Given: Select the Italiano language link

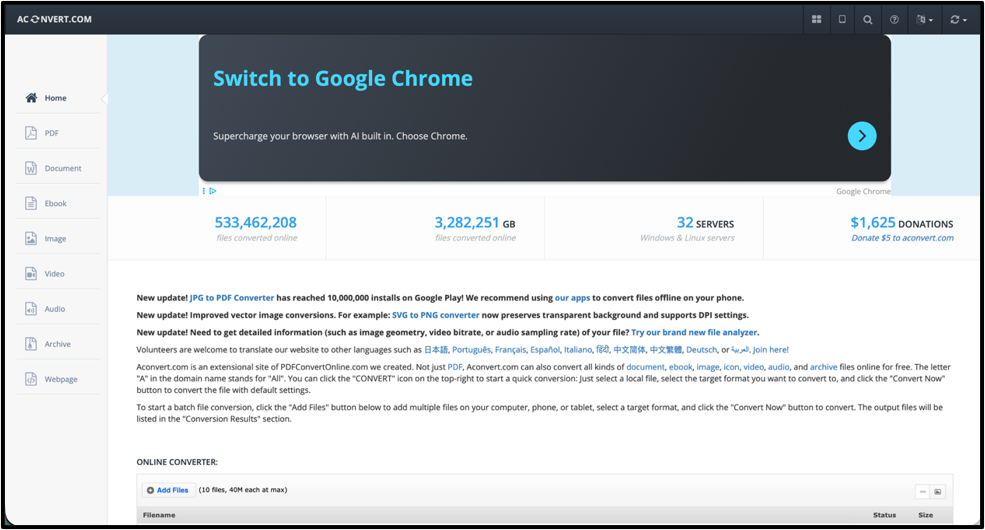Looking at the screenshot, I should 578,350.
